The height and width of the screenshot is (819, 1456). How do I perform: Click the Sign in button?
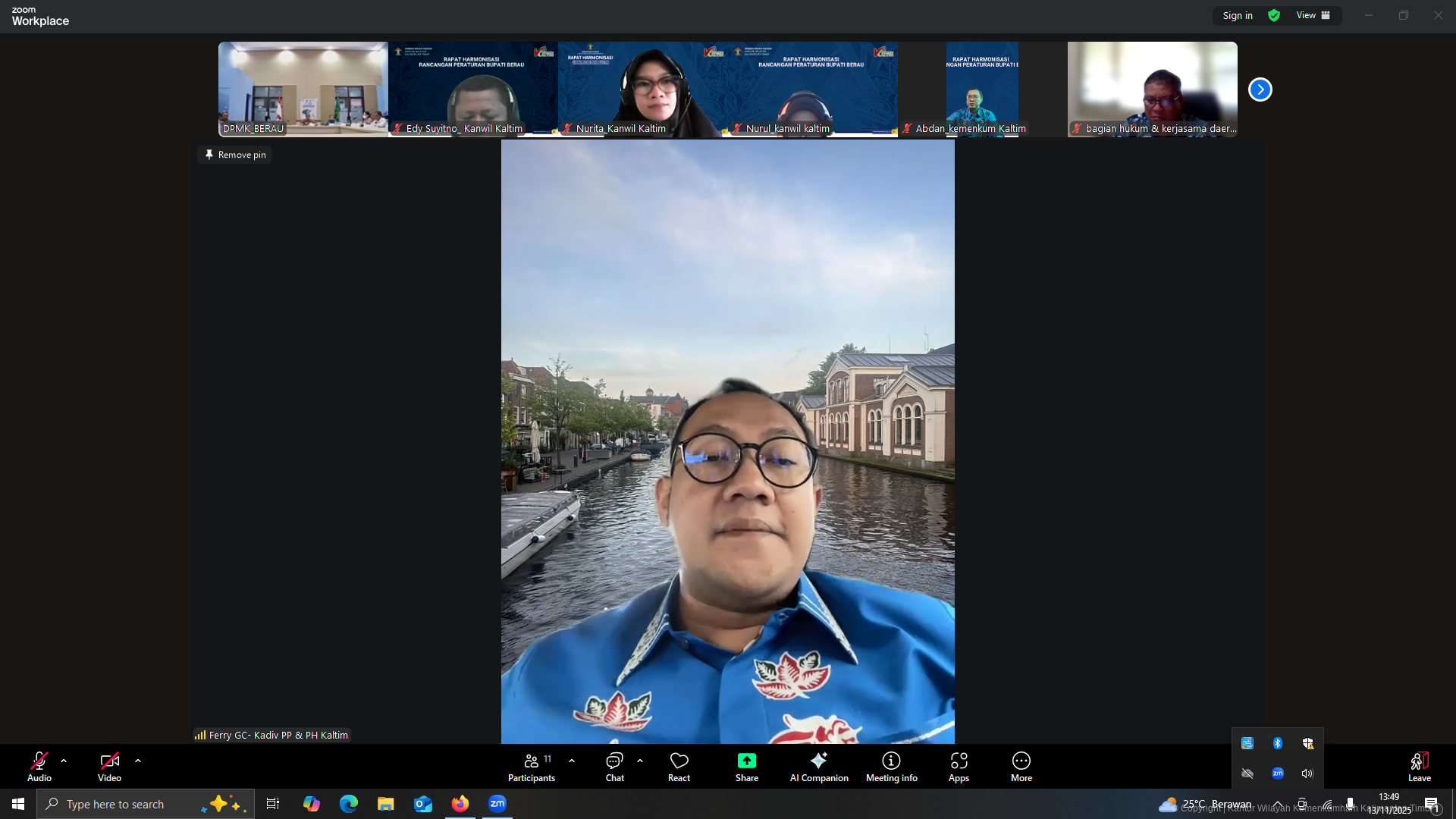click(1237, 15)
